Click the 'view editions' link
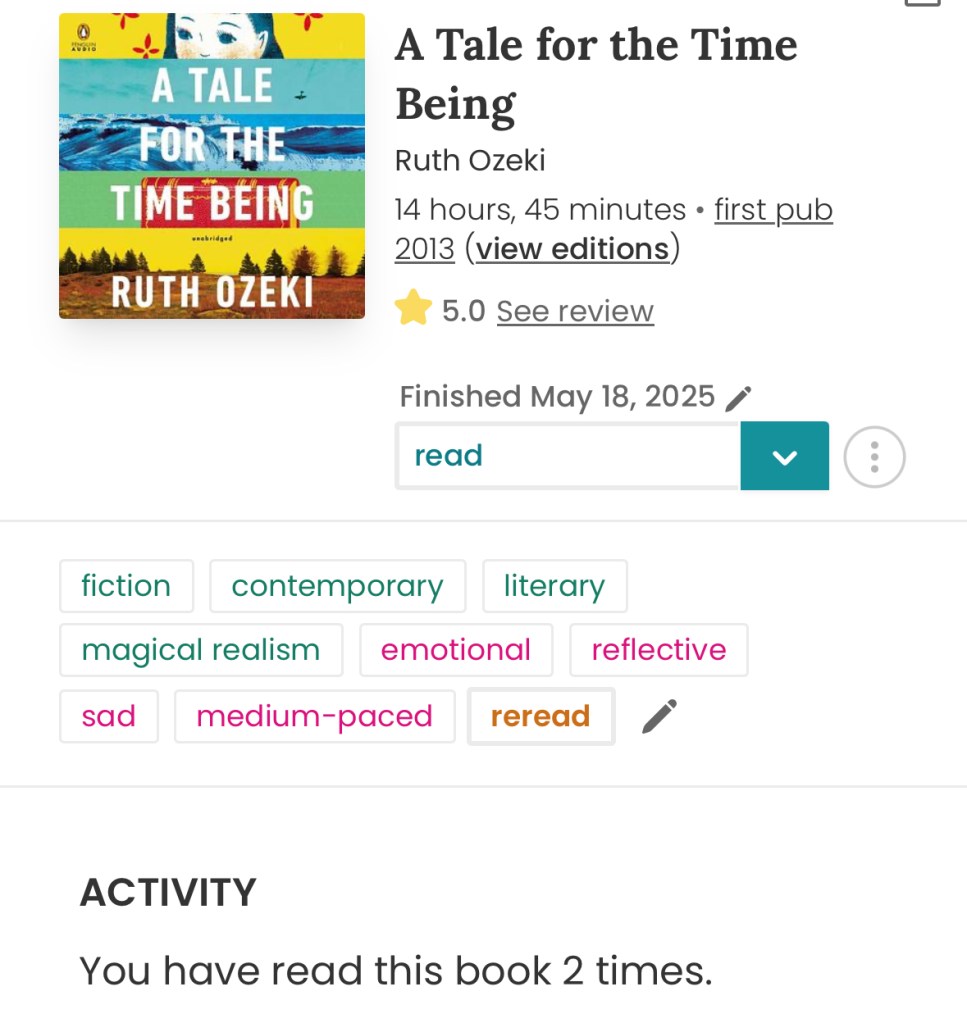The image size is (967, 1023). click(572, 248)
